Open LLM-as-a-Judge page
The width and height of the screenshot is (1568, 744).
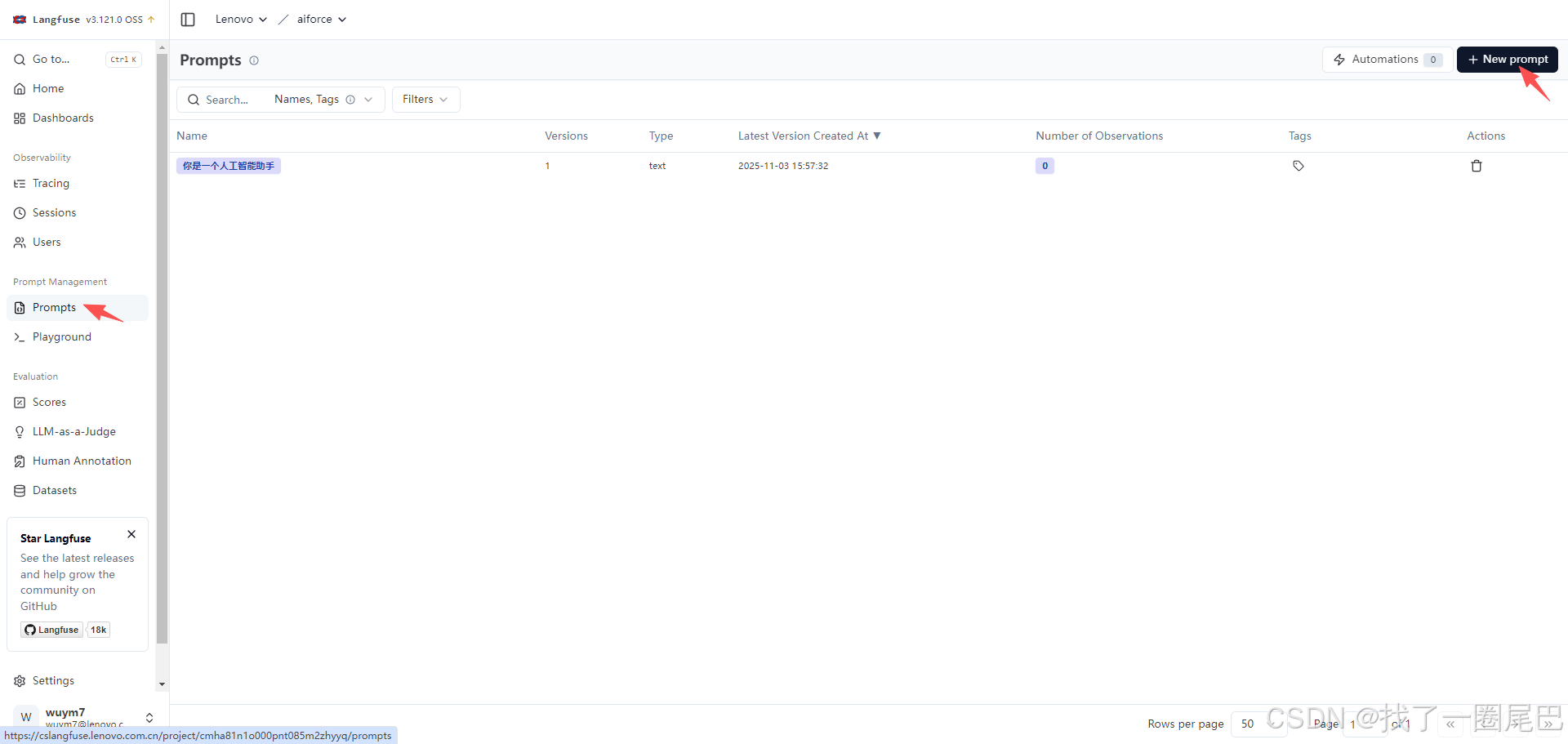(x=78, y=432)
